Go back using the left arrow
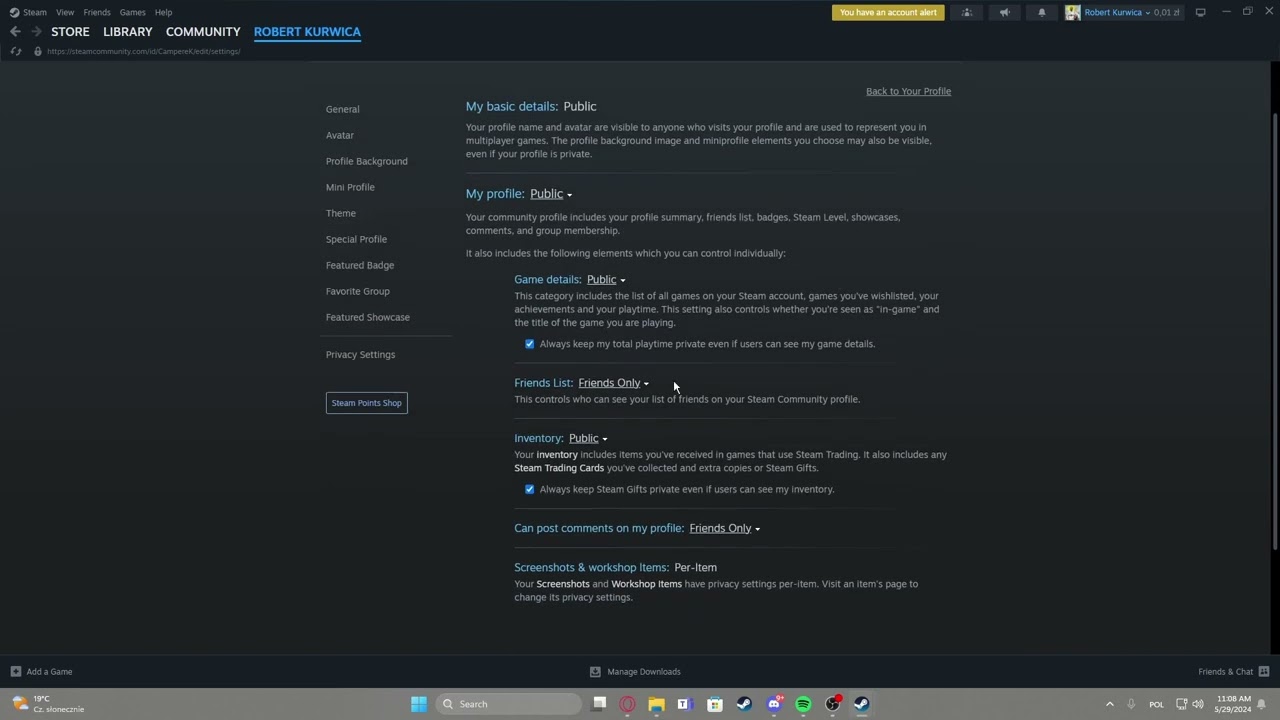 click(x=15, y=32)
